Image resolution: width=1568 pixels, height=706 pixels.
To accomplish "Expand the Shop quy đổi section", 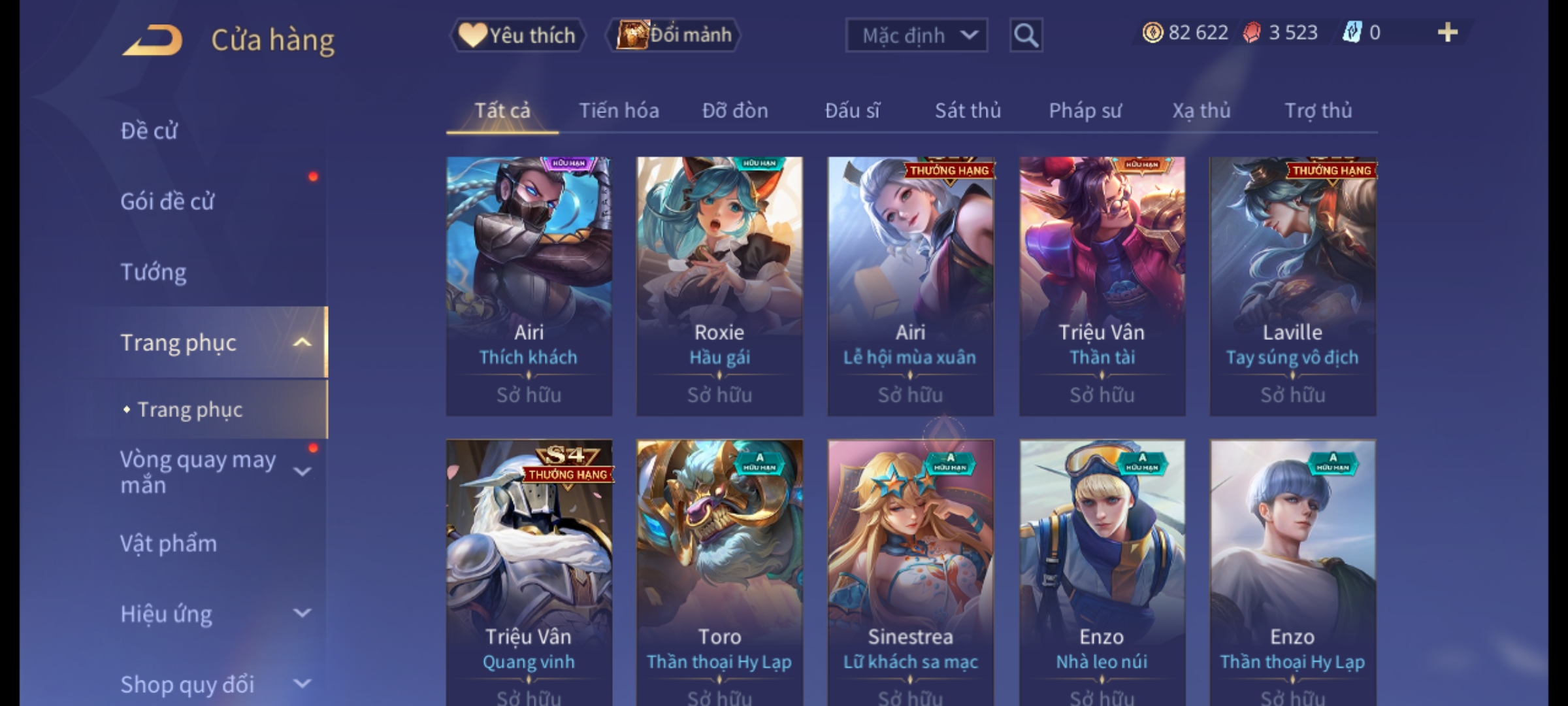I will tap(302, 684).
